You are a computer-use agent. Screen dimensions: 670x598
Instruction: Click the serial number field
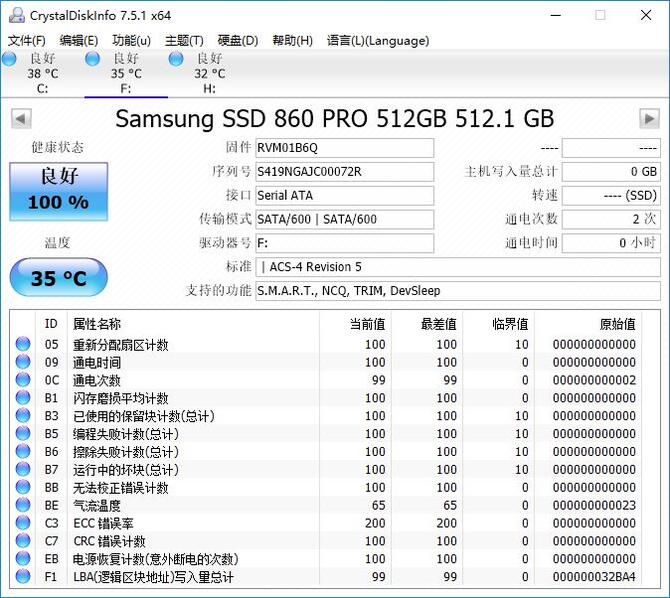(x=344, y=171)
